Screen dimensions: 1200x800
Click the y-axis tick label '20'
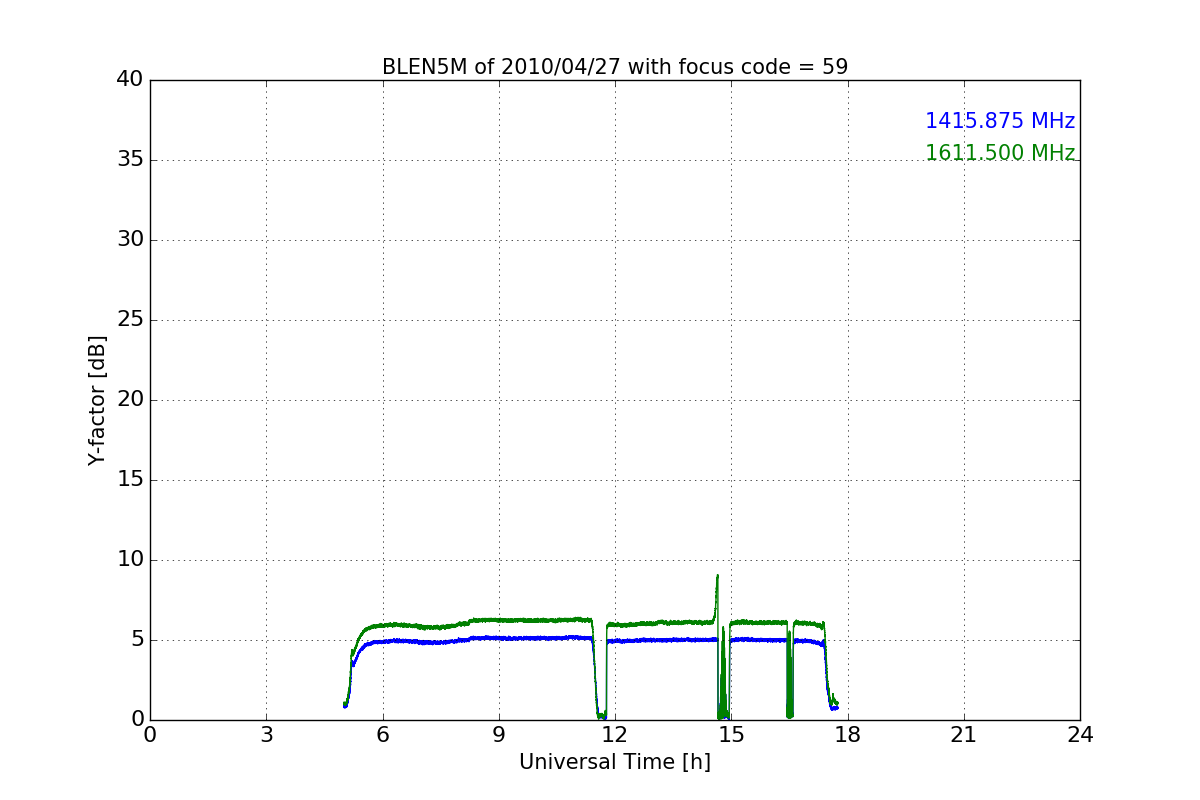coord(130,400)
